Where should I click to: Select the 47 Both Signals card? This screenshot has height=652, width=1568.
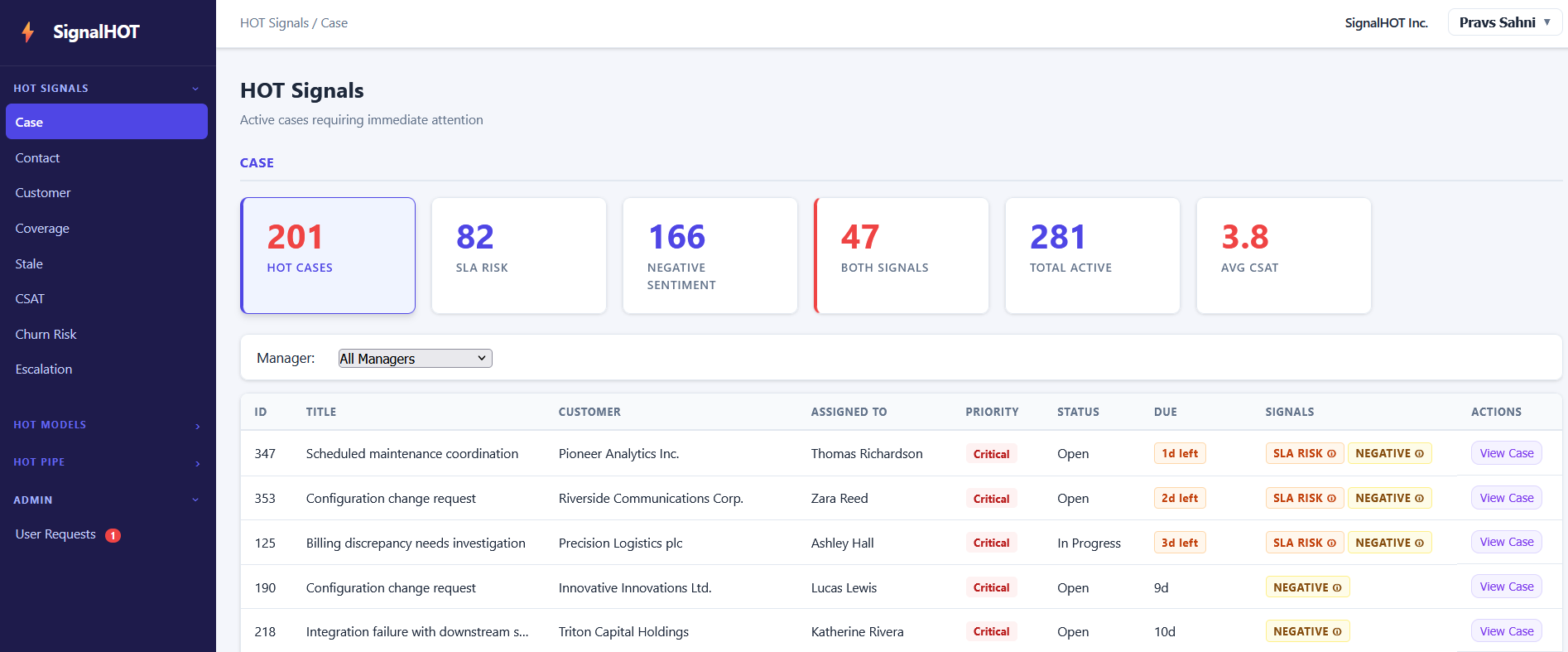coord(902,255)
